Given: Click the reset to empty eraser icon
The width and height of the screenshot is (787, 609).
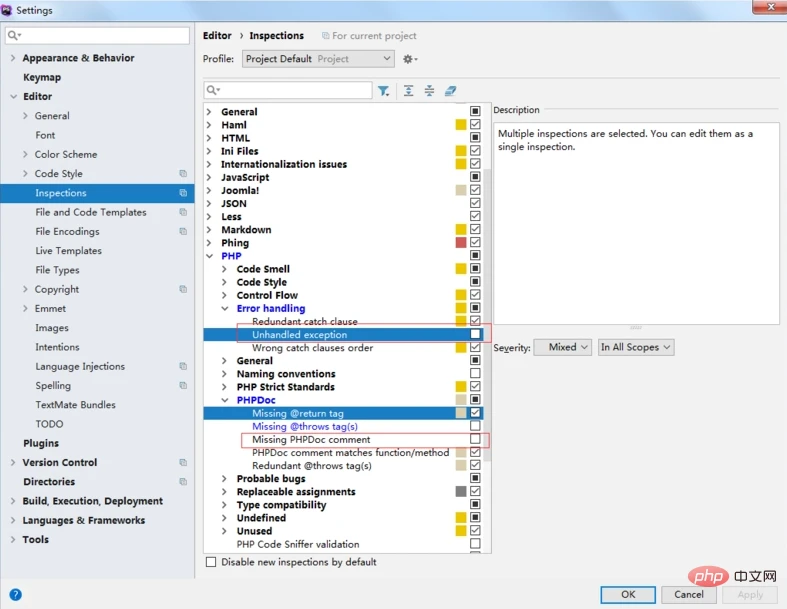Looking at the screenshot, I should [451, 91].
